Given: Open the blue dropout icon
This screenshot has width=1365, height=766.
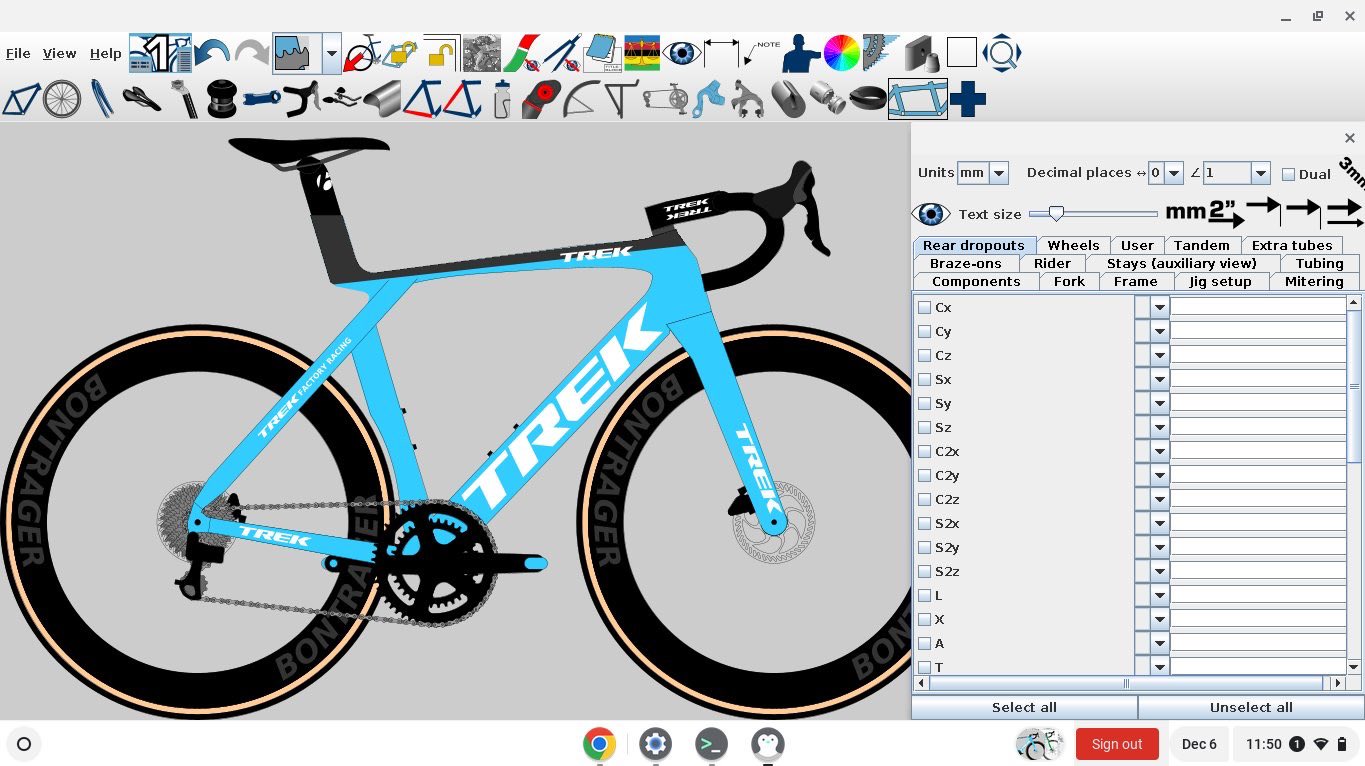Looking at the screenshot, I should (x=708, y=100).
